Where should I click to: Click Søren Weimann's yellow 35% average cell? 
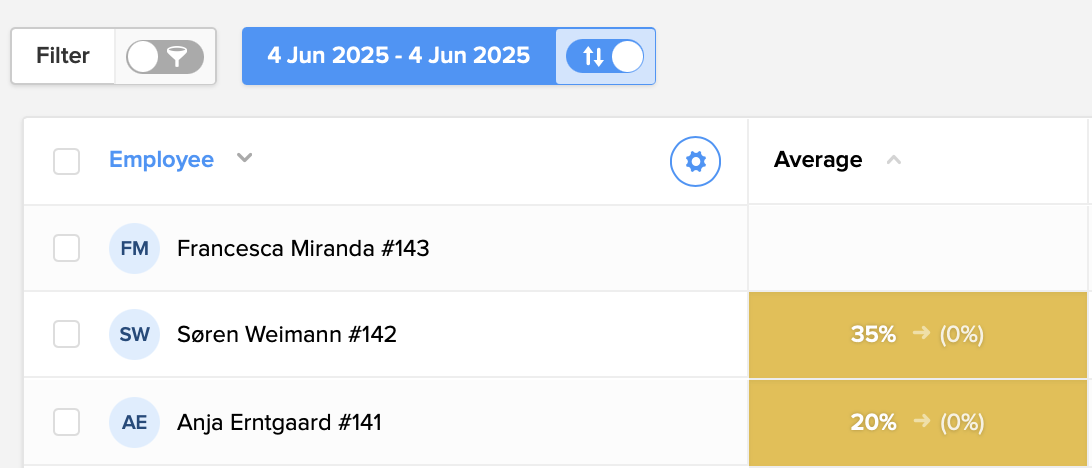coord(917,335)
